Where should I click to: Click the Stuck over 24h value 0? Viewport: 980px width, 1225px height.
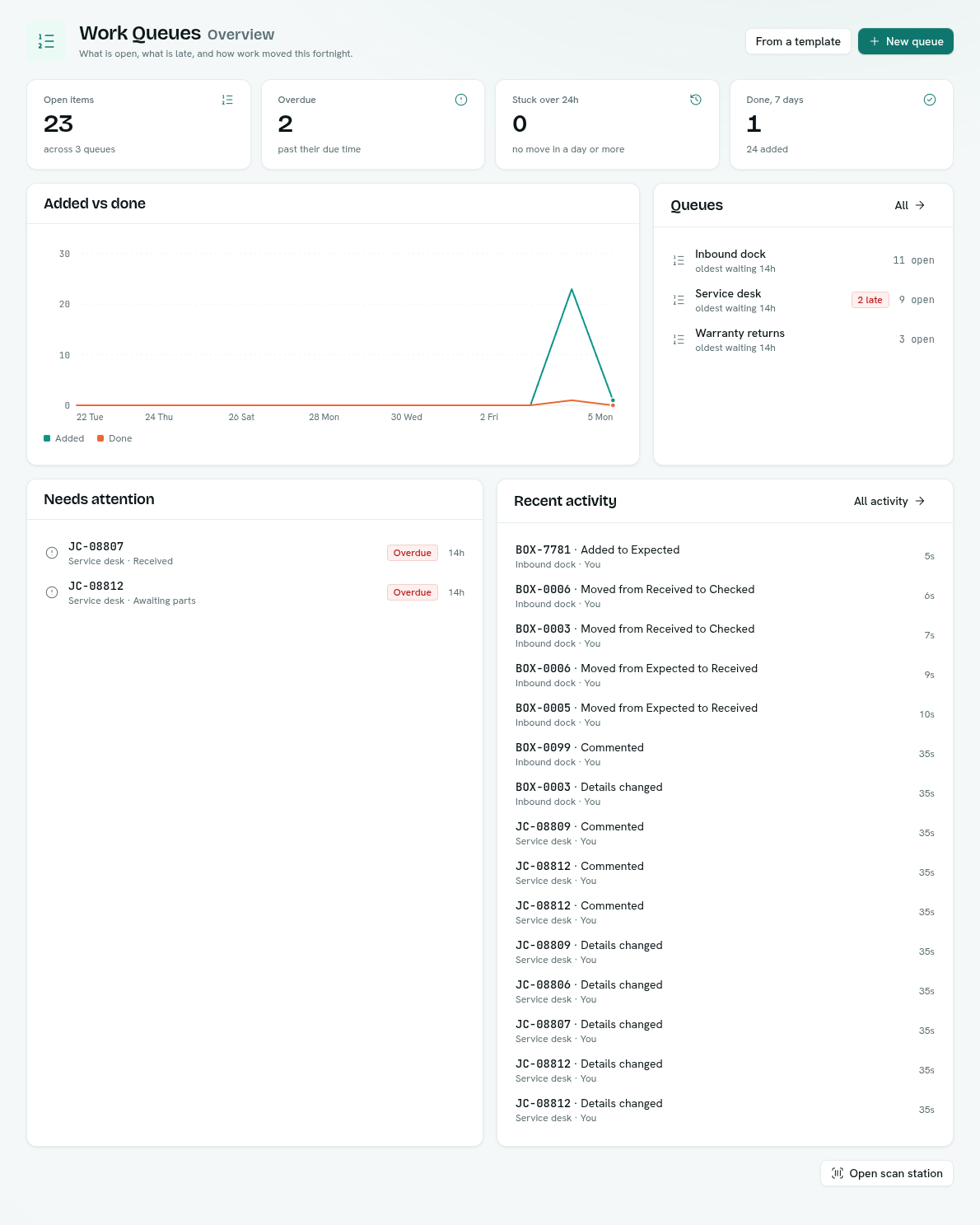click(520, 124)
